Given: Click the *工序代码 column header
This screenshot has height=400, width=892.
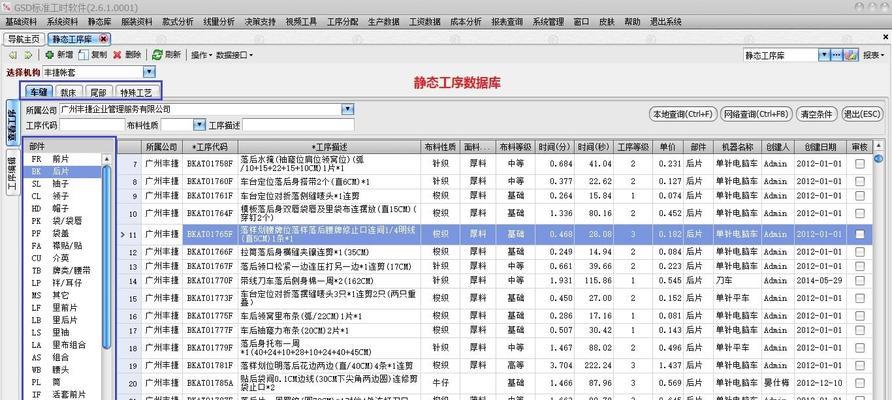Looking at the screenshot, I should point(210,146).
